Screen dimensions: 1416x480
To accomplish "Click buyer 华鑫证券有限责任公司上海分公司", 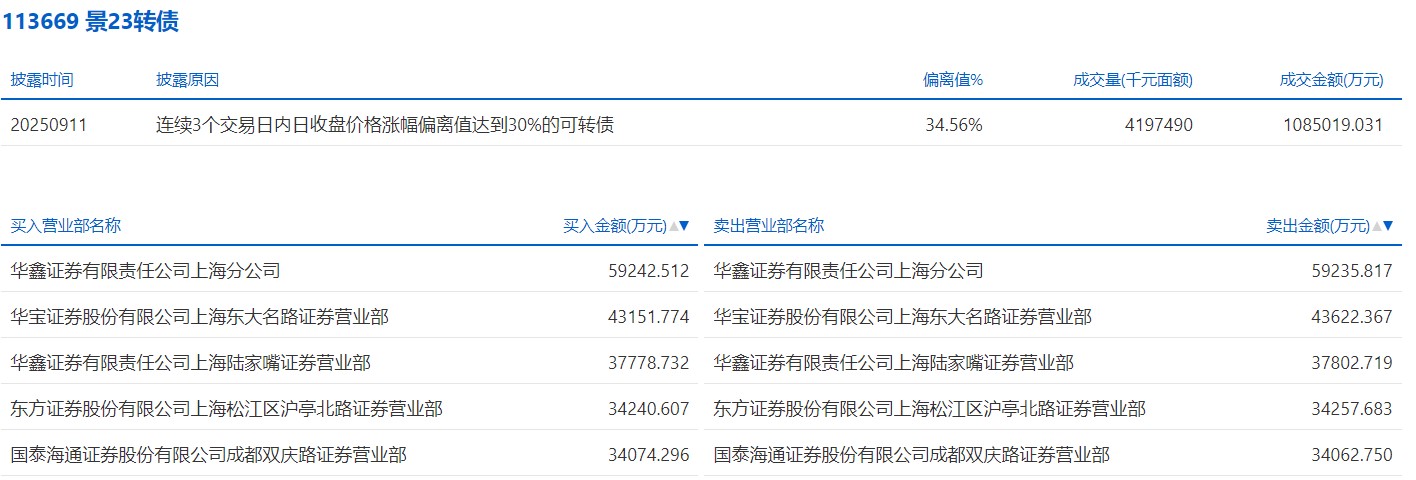I will tap(145, 270).
